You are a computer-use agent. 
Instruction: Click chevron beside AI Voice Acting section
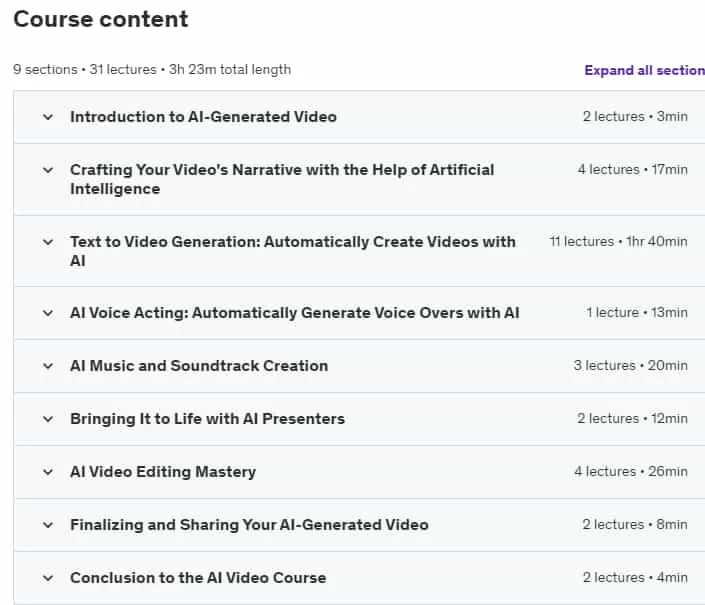tap(48, 313)
